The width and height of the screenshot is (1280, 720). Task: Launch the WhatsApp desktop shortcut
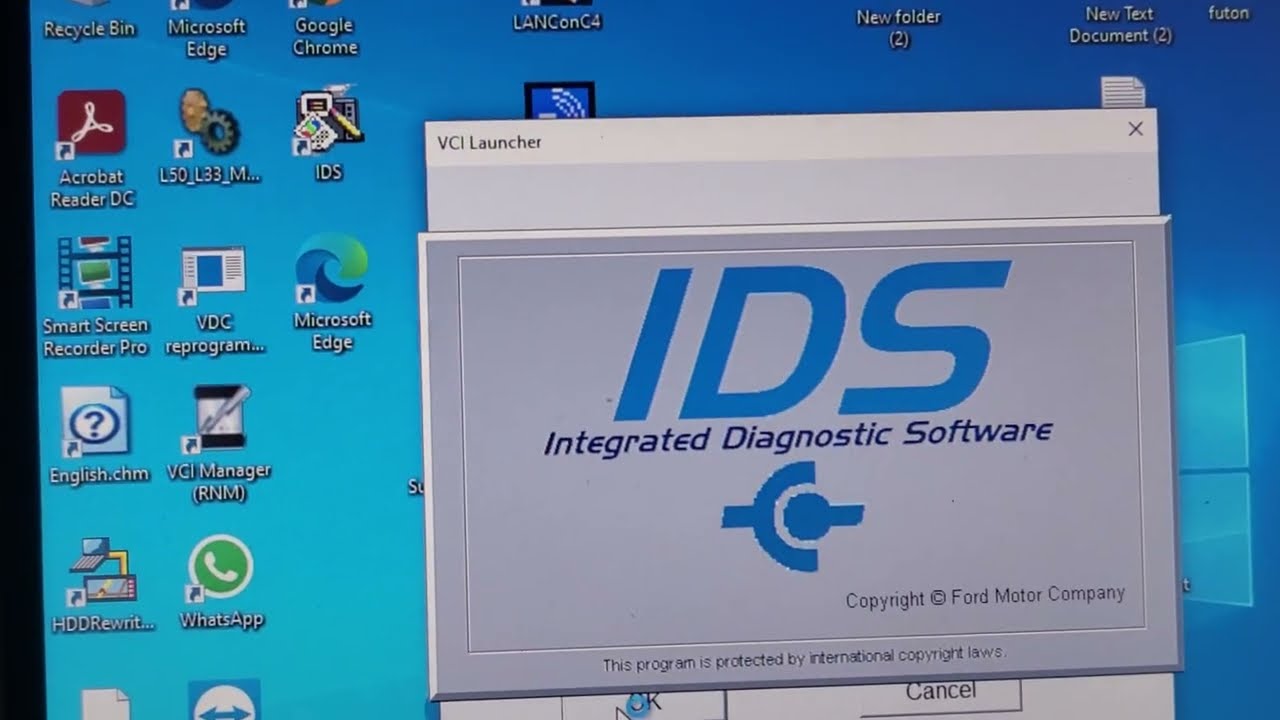tap(221, 582)
